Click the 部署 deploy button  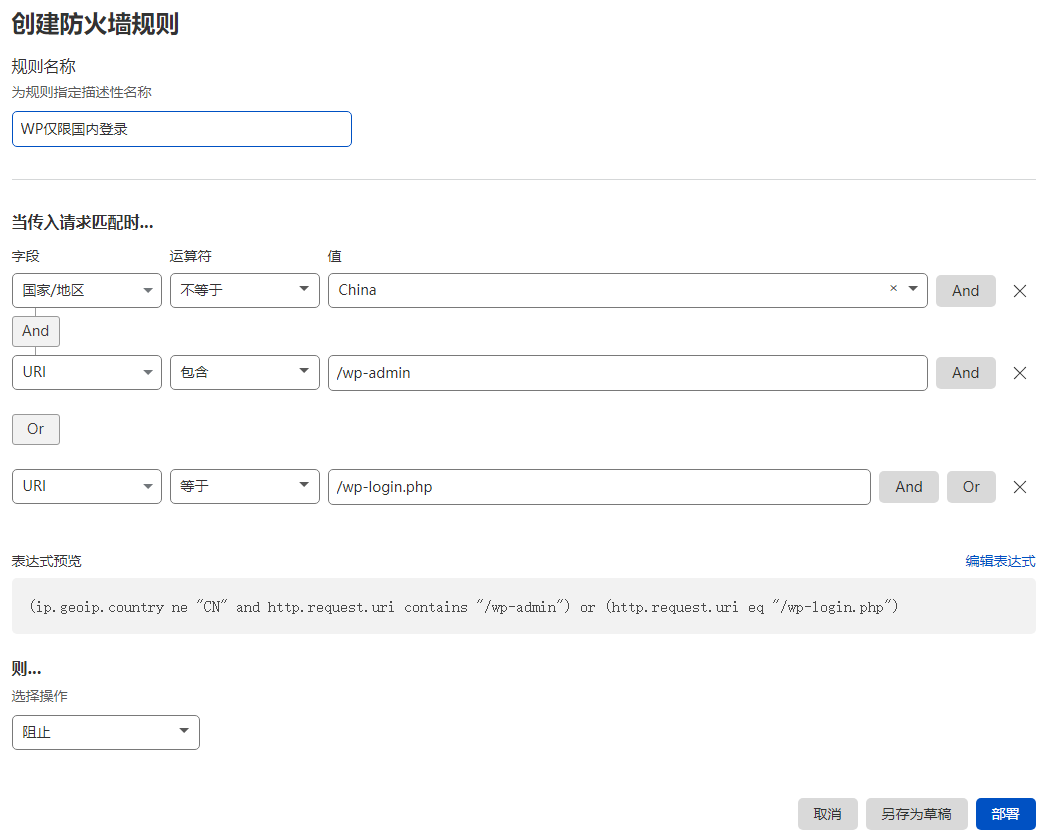click(1005, 814)
